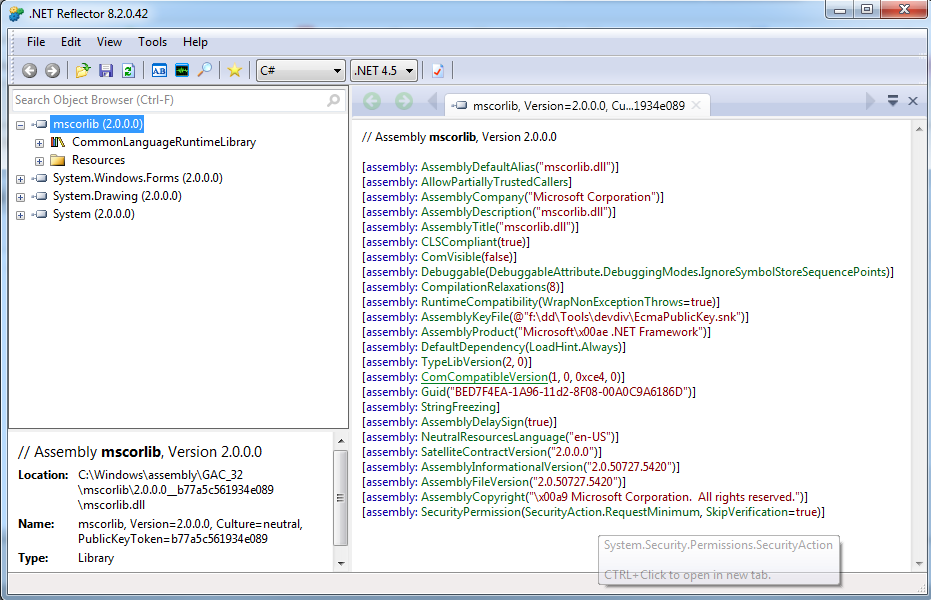Expand the System.Windows.Forms (2.0.0.0) node
Viewport: 931px width, 600px height.
tap(21, 179)
